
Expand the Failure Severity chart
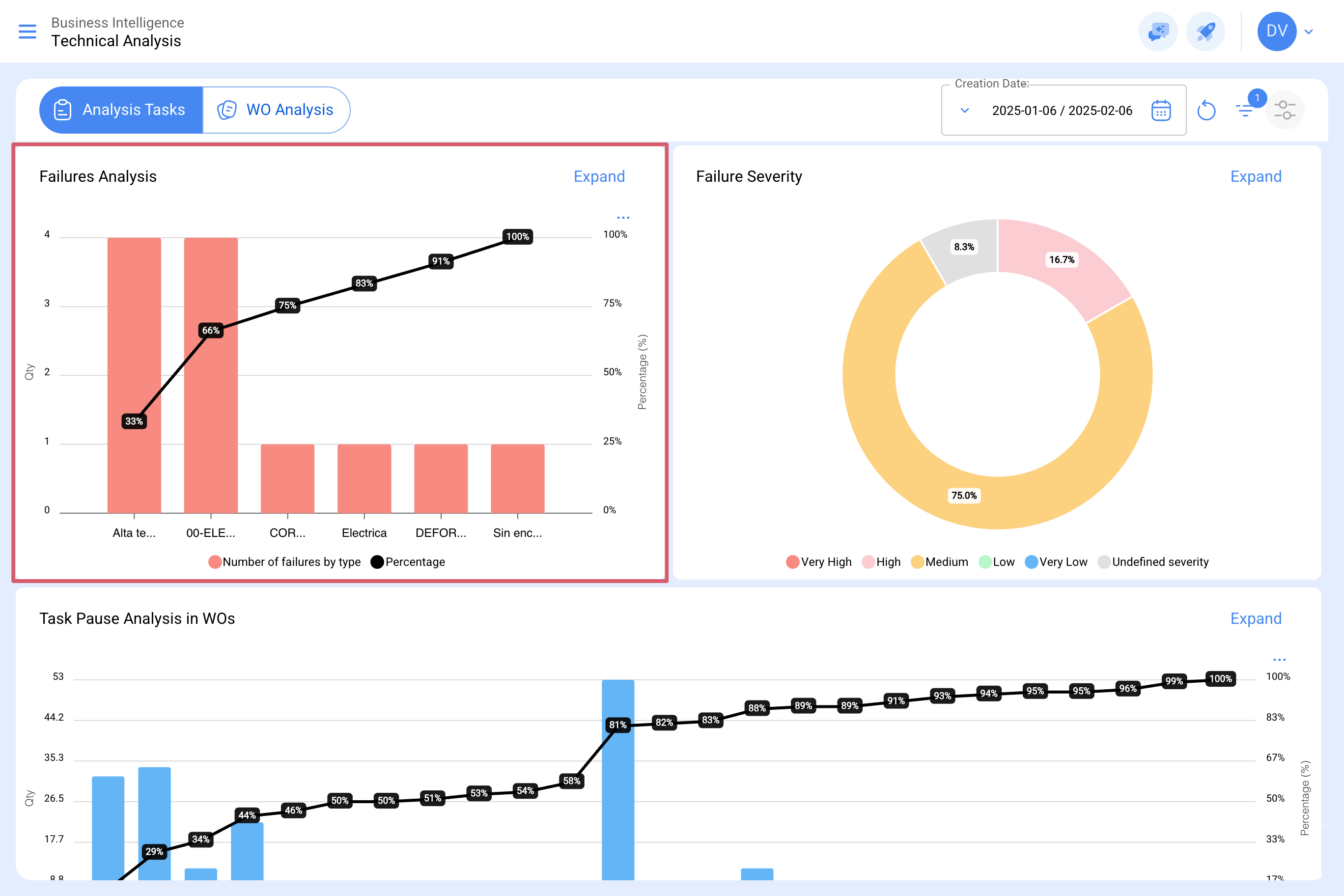(x=1256, y=176)
